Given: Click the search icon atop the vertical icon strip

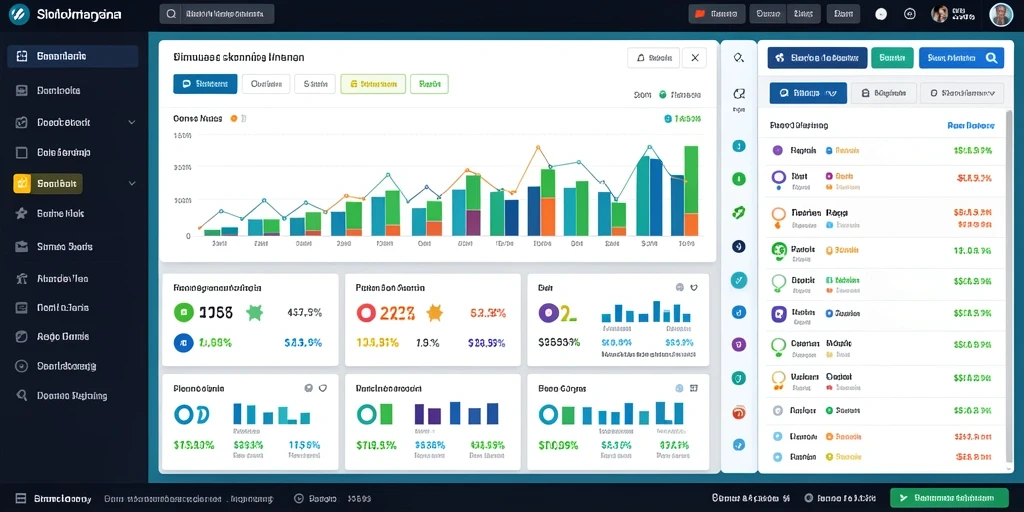Looking at the screenshot, I should coord(739,58).
